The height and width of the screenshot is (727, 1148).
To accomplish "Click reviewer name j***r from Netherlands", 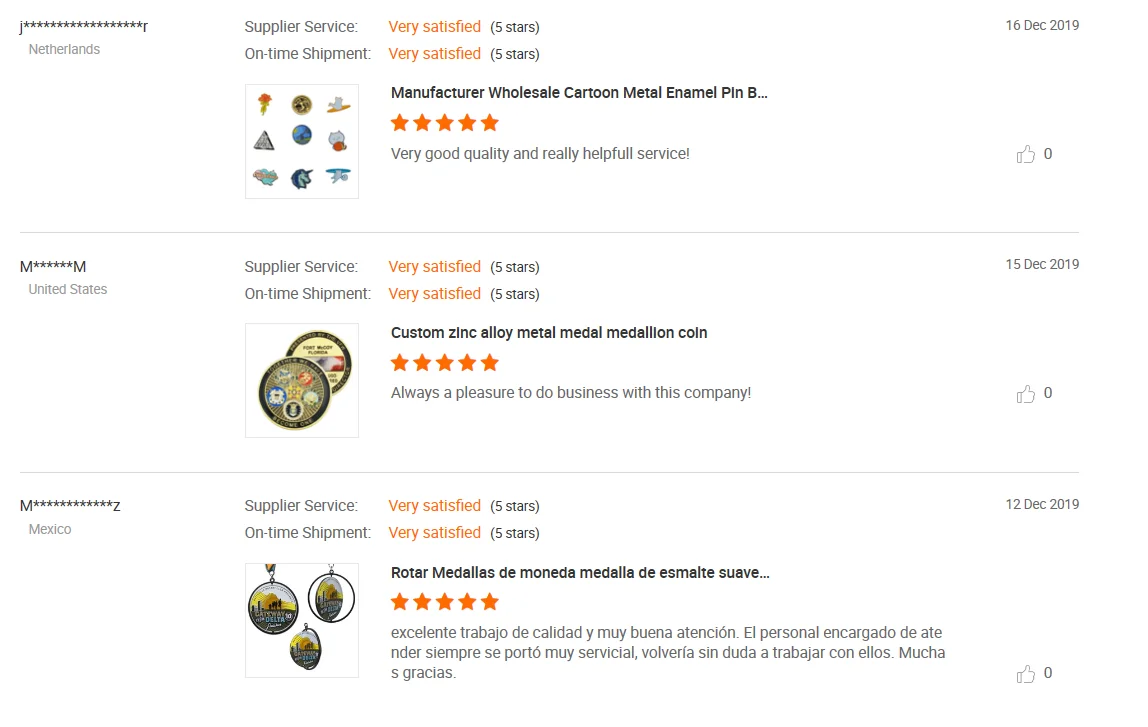I will click(x=84, y=26).
